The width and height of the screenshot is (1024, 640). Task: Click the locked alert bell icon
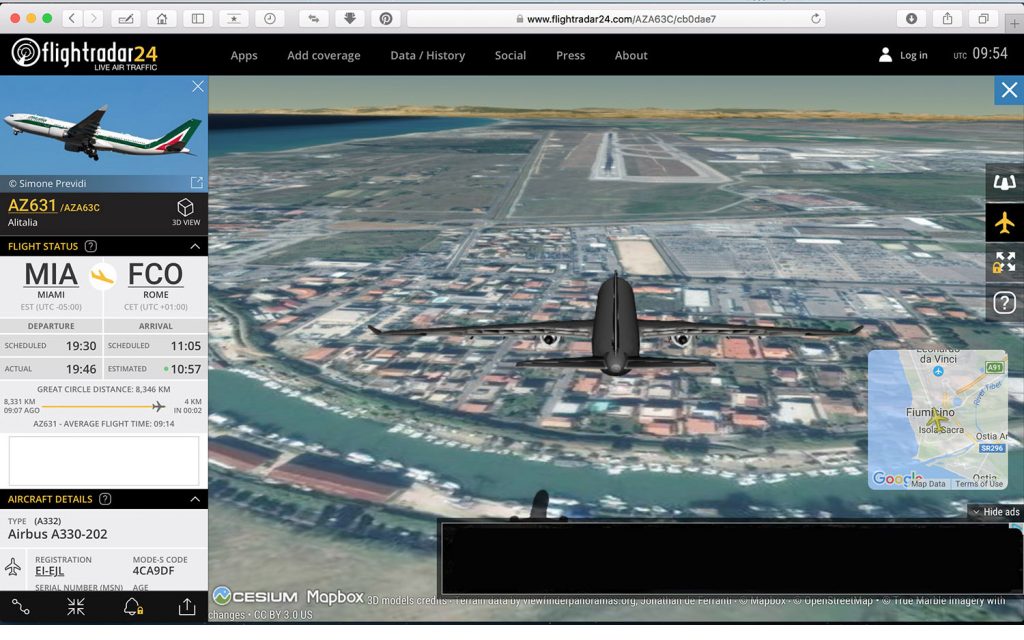click(133, 607)
